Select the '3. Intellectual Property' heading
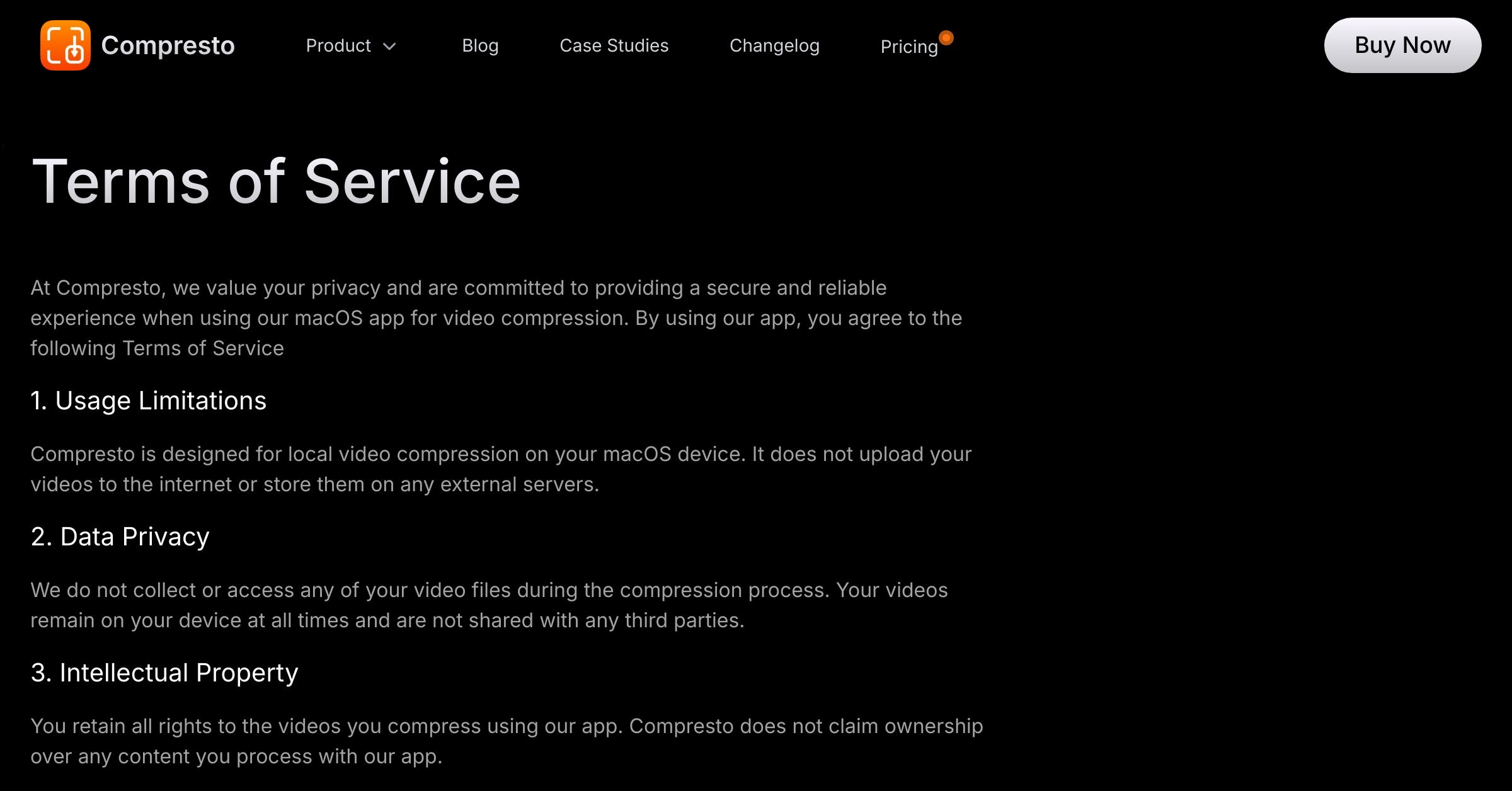The image size is (1512, 791). (164, 673)
